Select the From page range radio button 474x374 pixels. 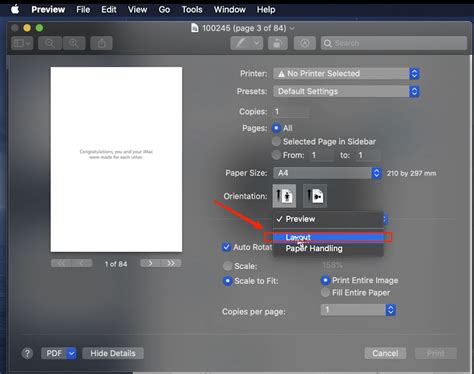point(276,155)
